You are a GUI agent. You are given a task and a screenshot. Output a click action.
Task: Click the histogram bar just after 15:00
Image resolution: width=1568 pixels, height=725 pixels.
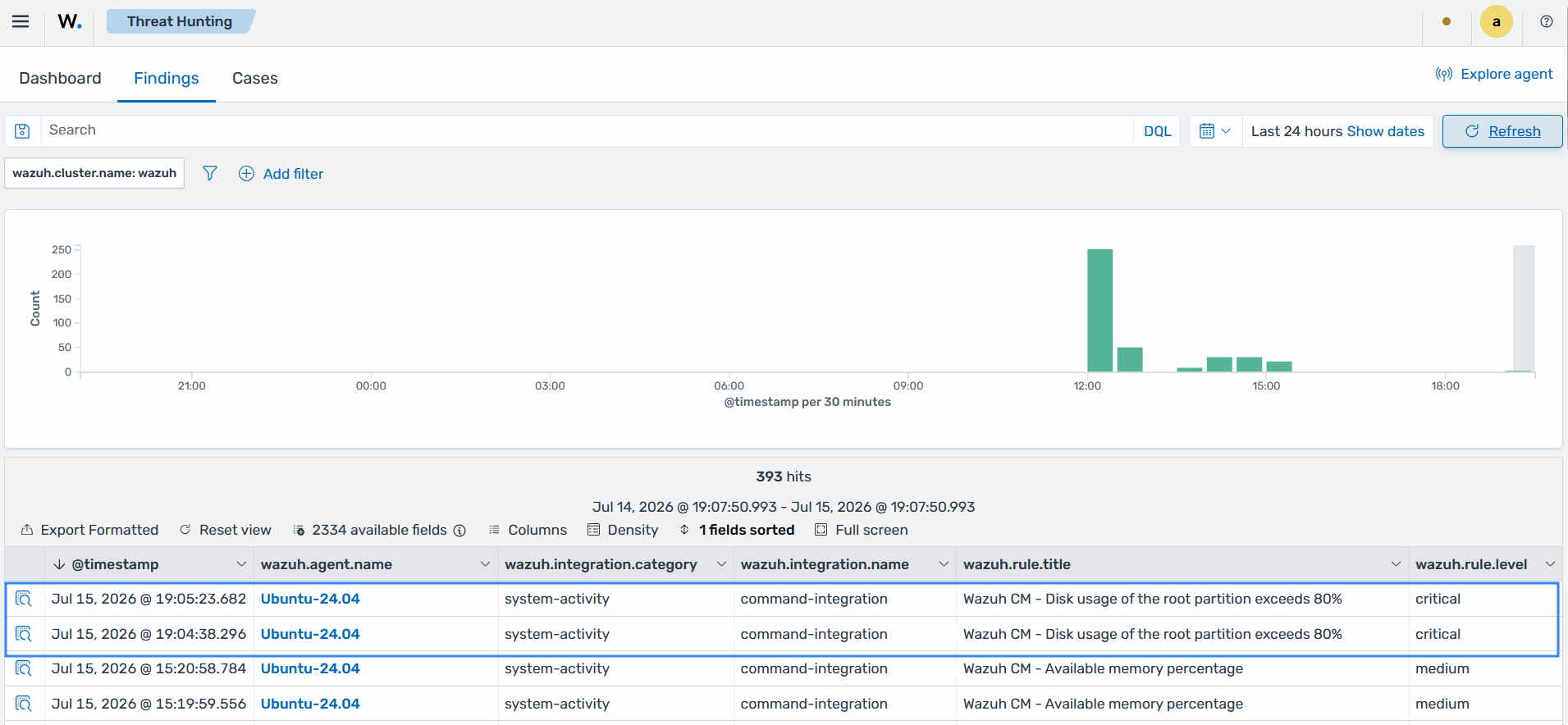pyautogui.click(x=1279, y=367)
